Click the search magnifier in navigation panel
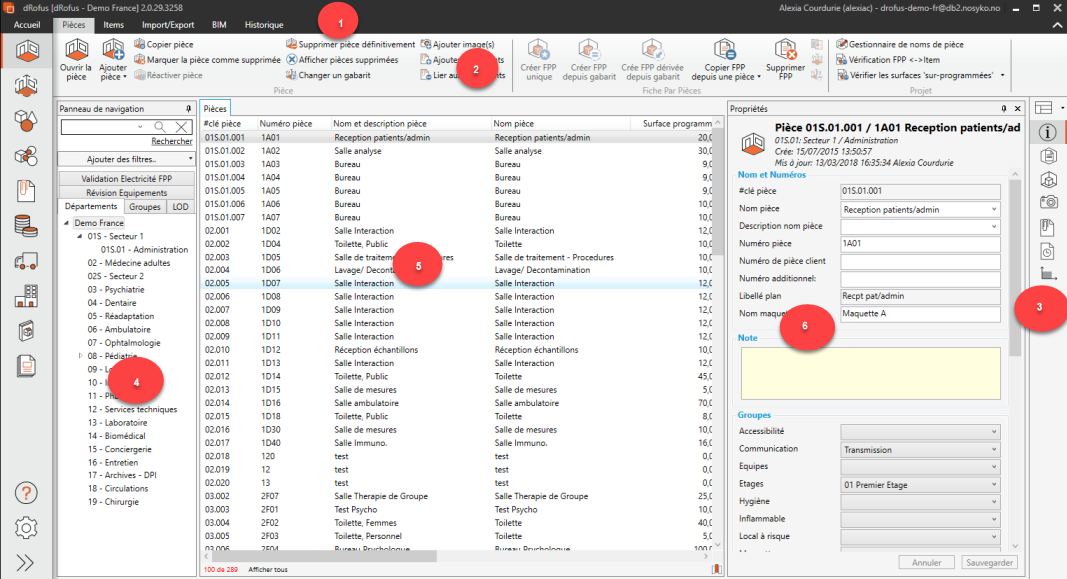Viewport: 1067px width, 579px height. coord(160,127)
